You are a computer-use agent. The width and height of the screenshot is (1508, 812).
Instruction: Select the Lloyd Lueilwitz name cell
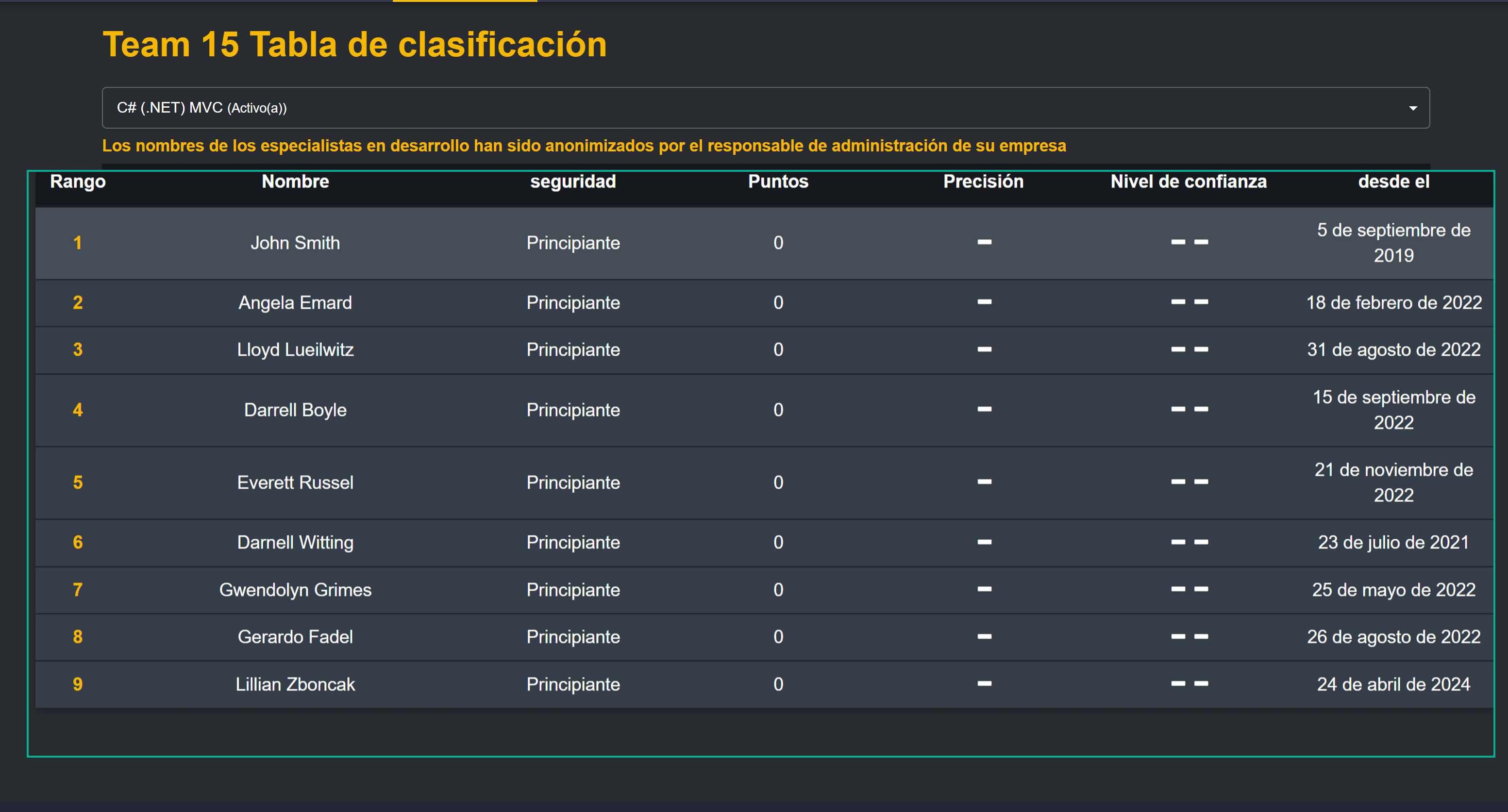coord(295,350)
